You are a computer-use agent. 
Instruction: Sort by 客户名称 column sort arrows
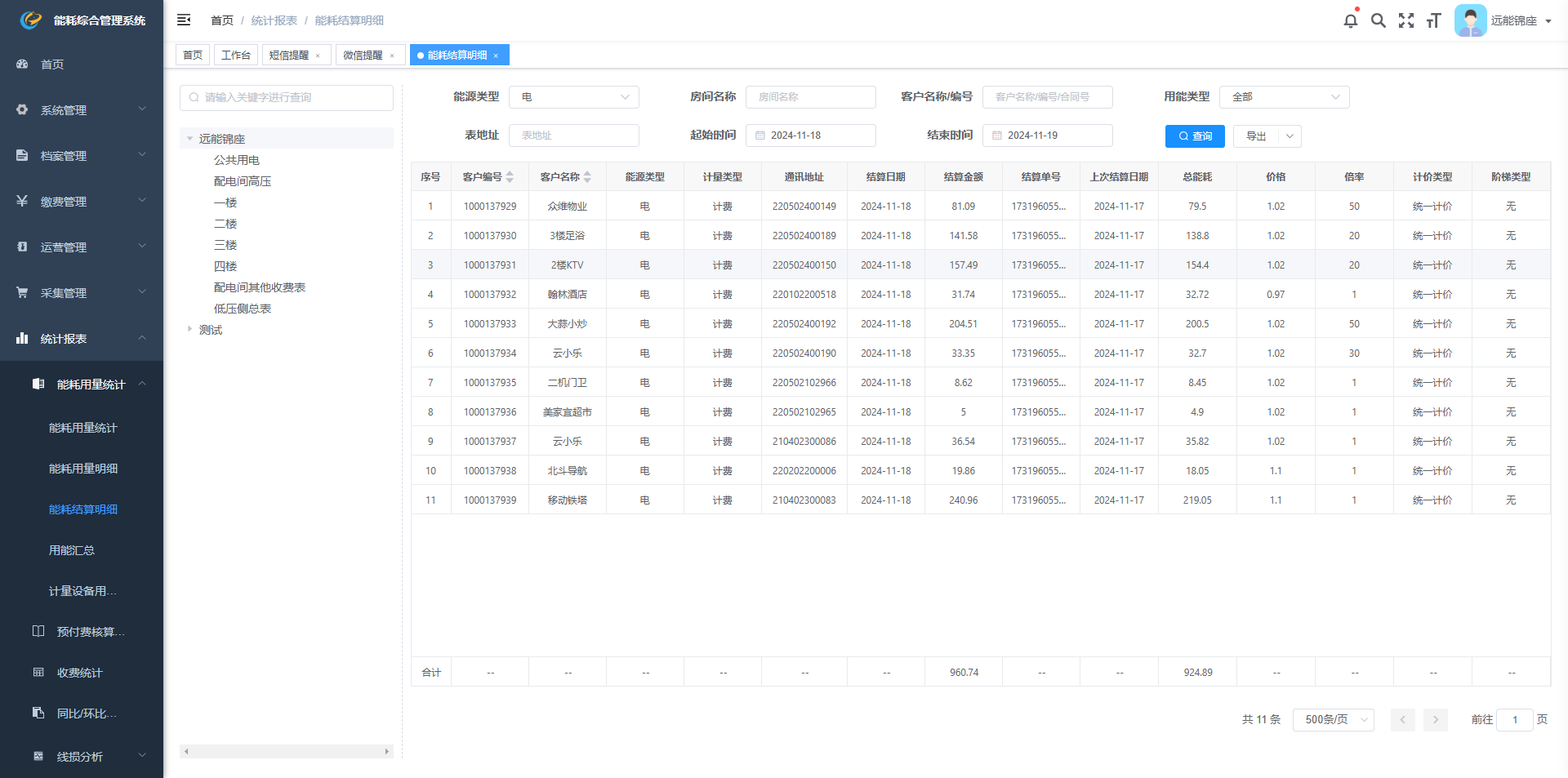tap(587, 177)
